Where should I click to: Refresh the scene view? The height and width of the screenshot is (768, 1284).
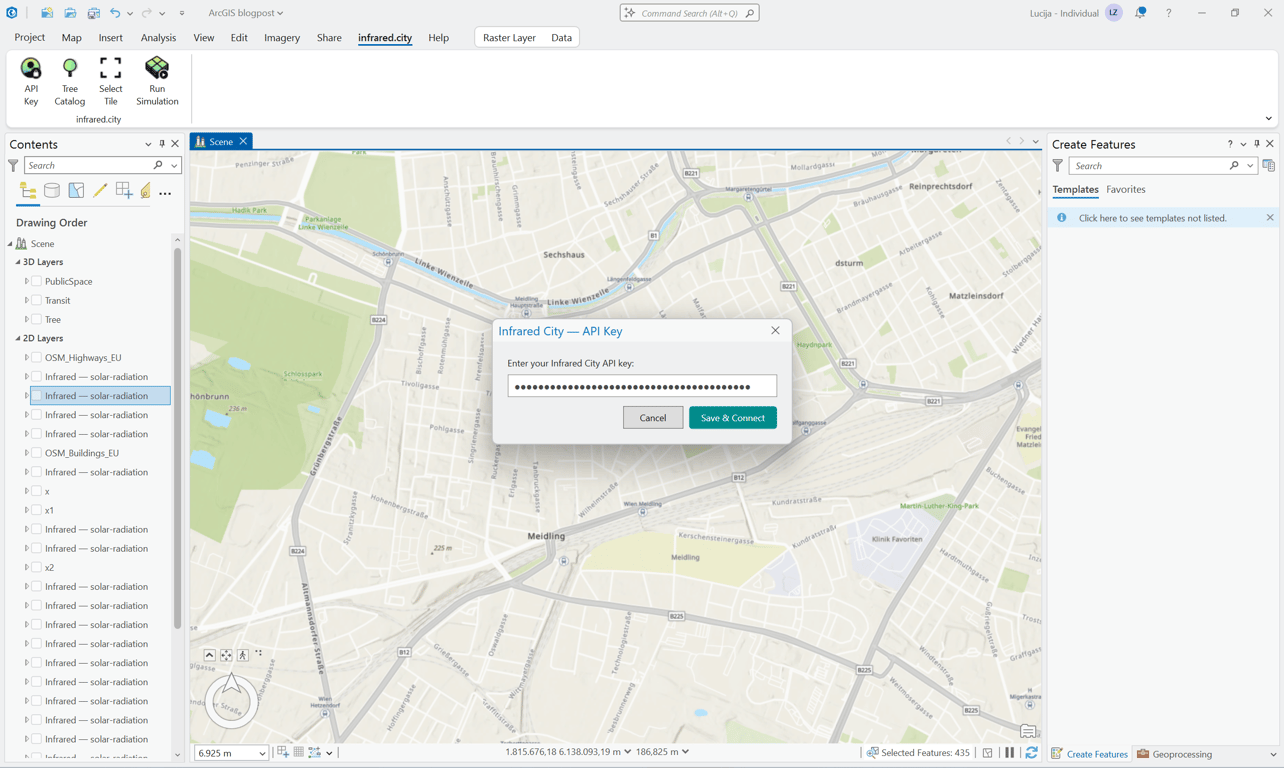[x=1031, y=753]
